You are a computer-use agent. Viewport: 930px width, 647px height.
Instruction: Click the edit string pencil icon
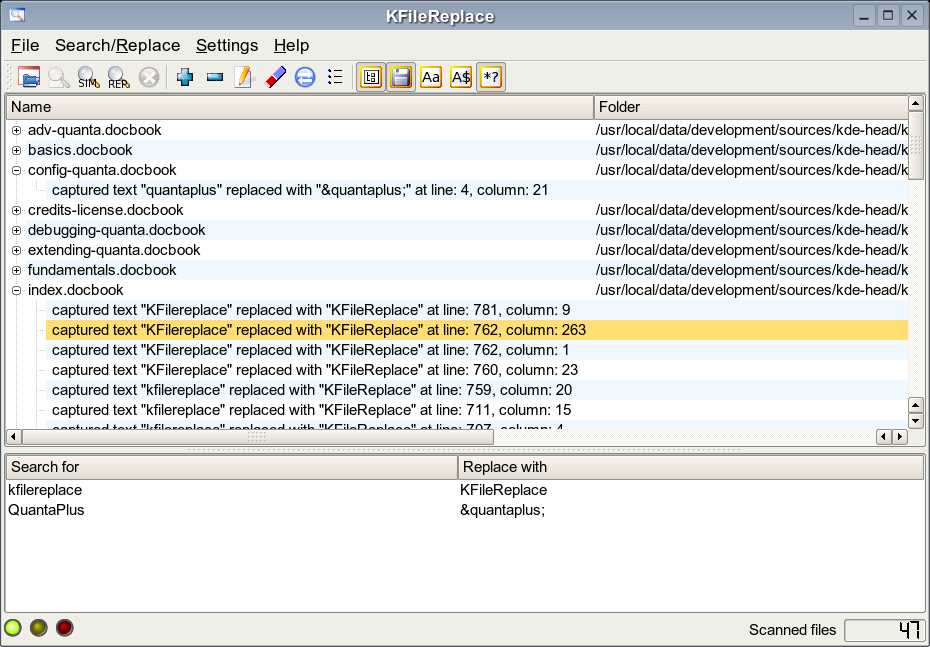tap(244, 77)
